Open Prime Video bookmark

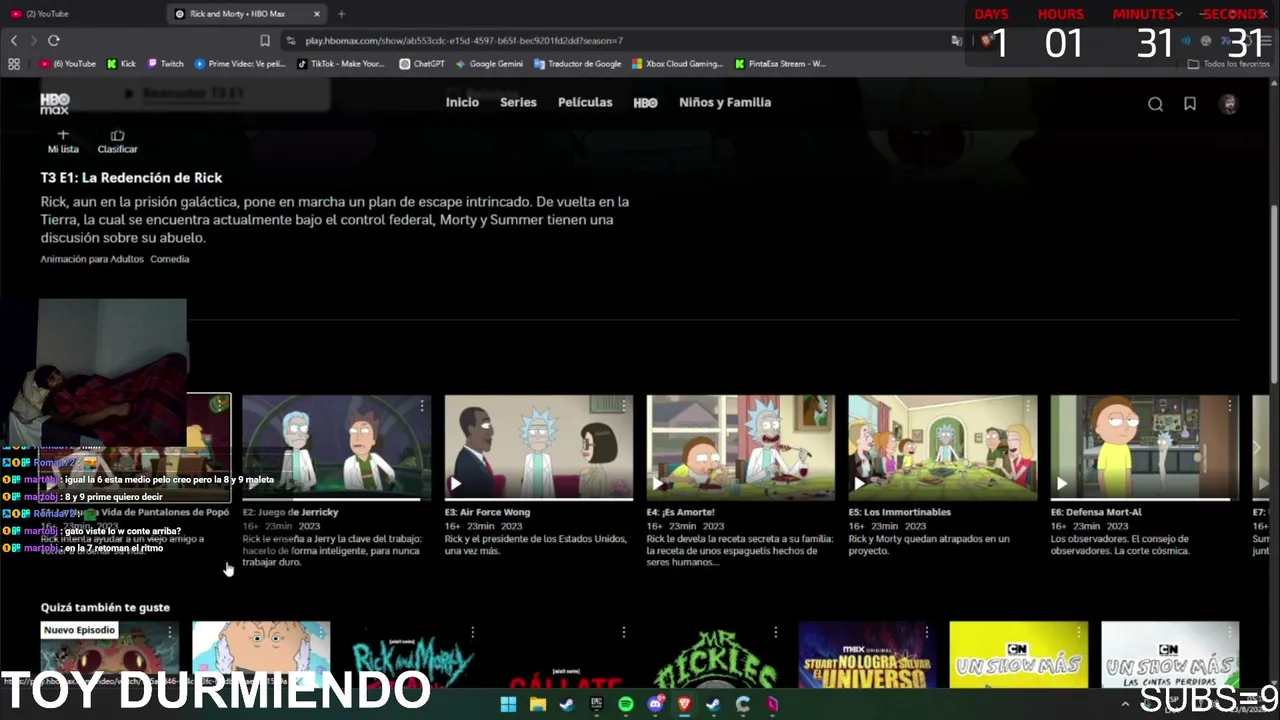click(x=240, y=64)
